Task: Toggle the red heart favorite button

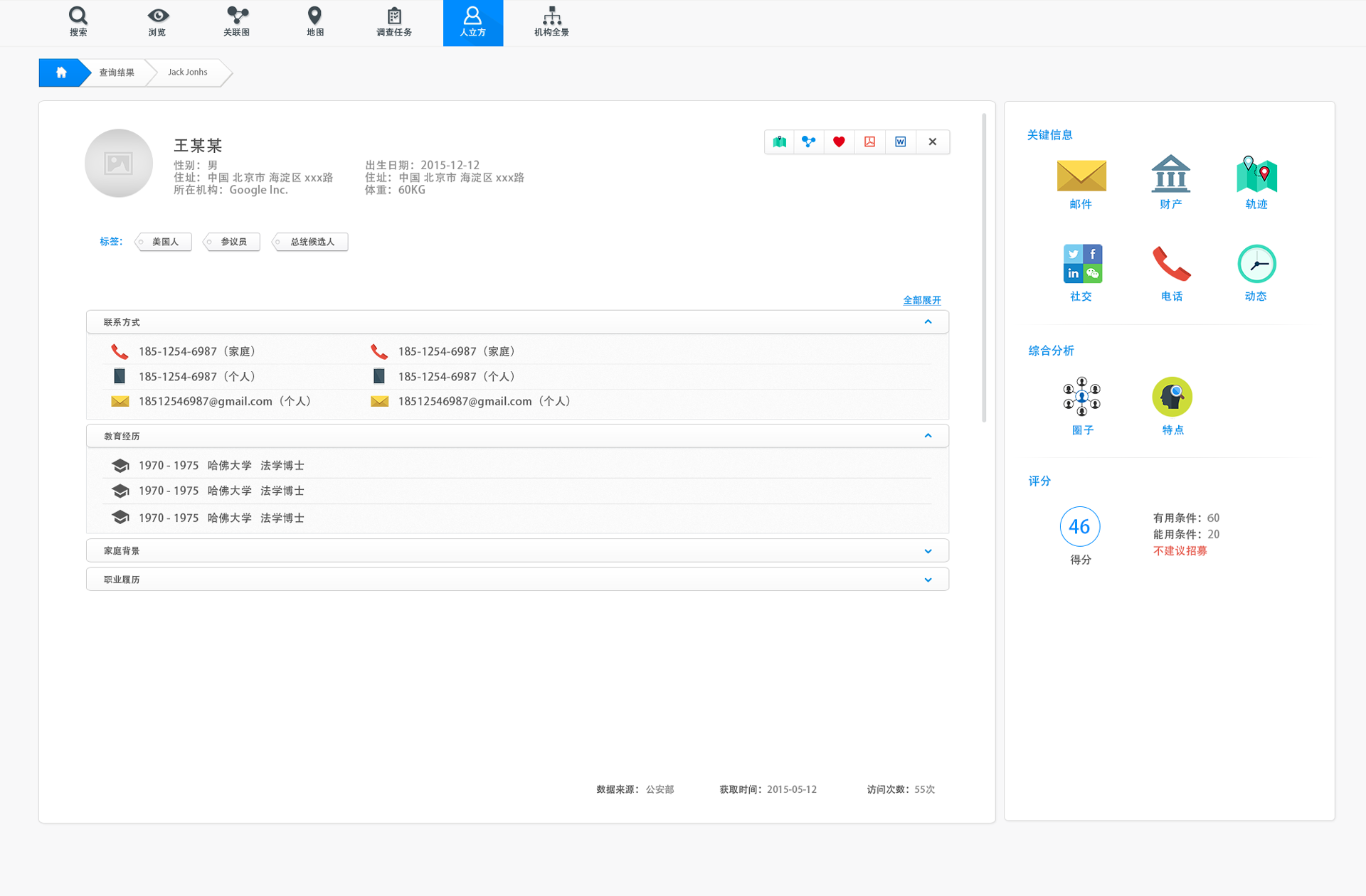Action: (x=839, y=142)
